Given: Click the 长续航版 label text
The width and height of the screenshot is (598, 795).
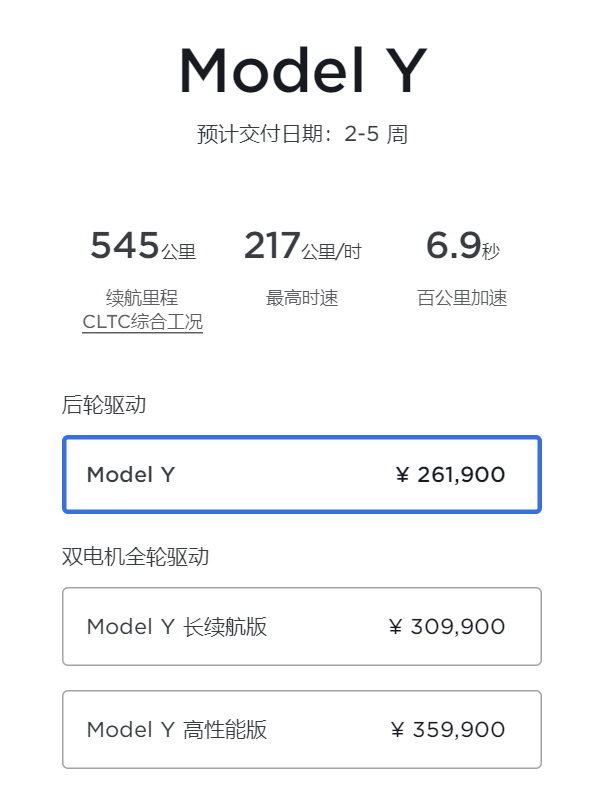Looking at the screenshot, I should click(x=225, y=627).
